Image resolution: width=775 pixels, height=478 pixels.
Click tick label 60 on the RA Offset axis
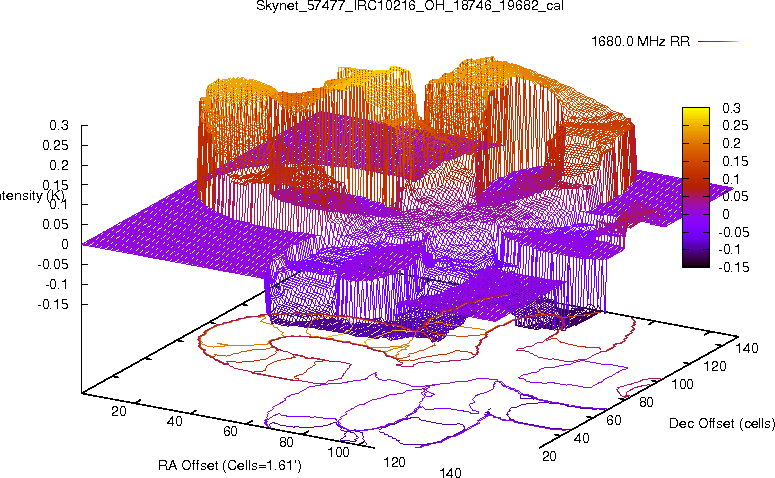click(x=230, y=432)
